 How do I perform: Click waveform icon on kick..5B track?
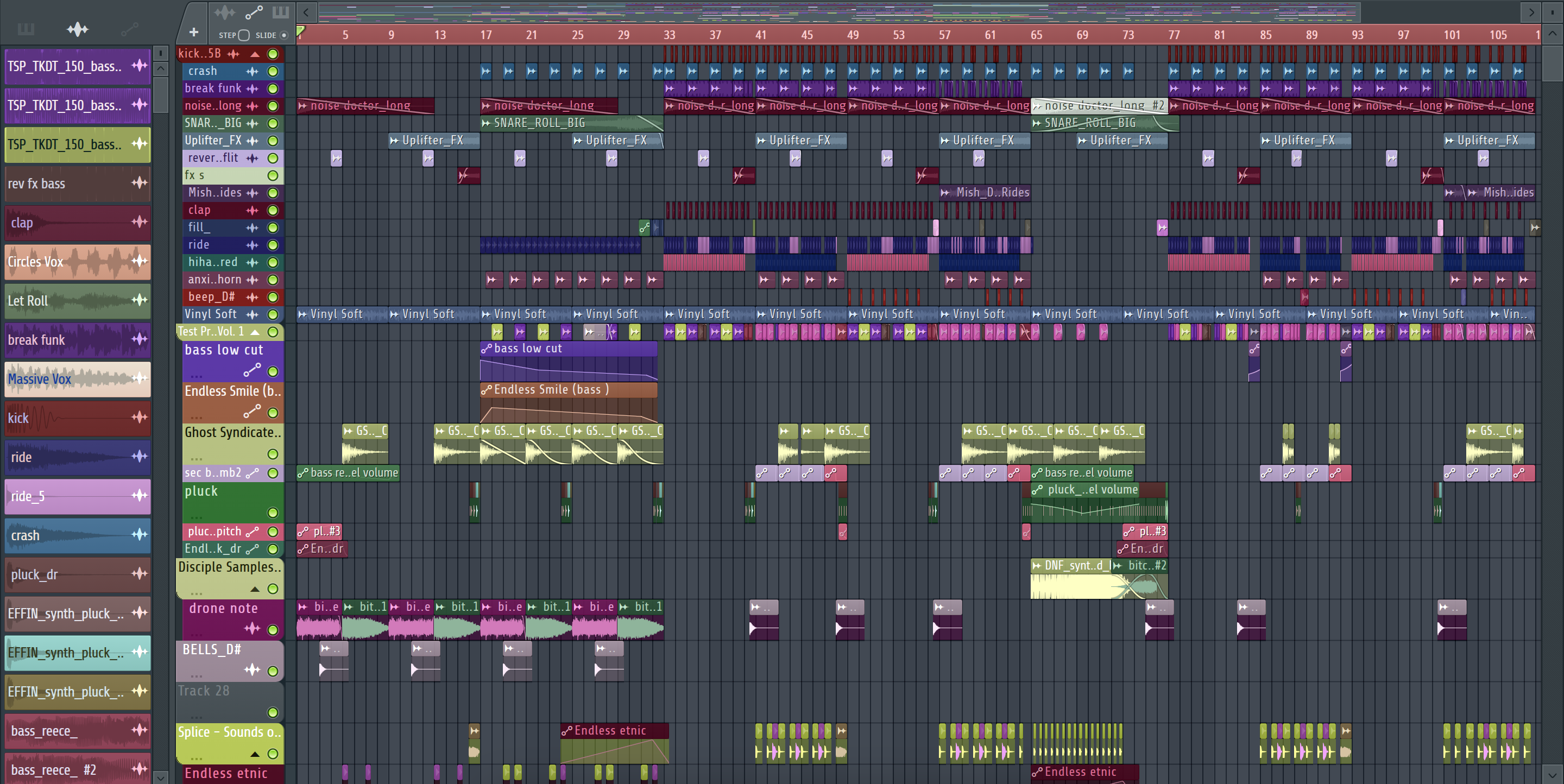point(233,54)
